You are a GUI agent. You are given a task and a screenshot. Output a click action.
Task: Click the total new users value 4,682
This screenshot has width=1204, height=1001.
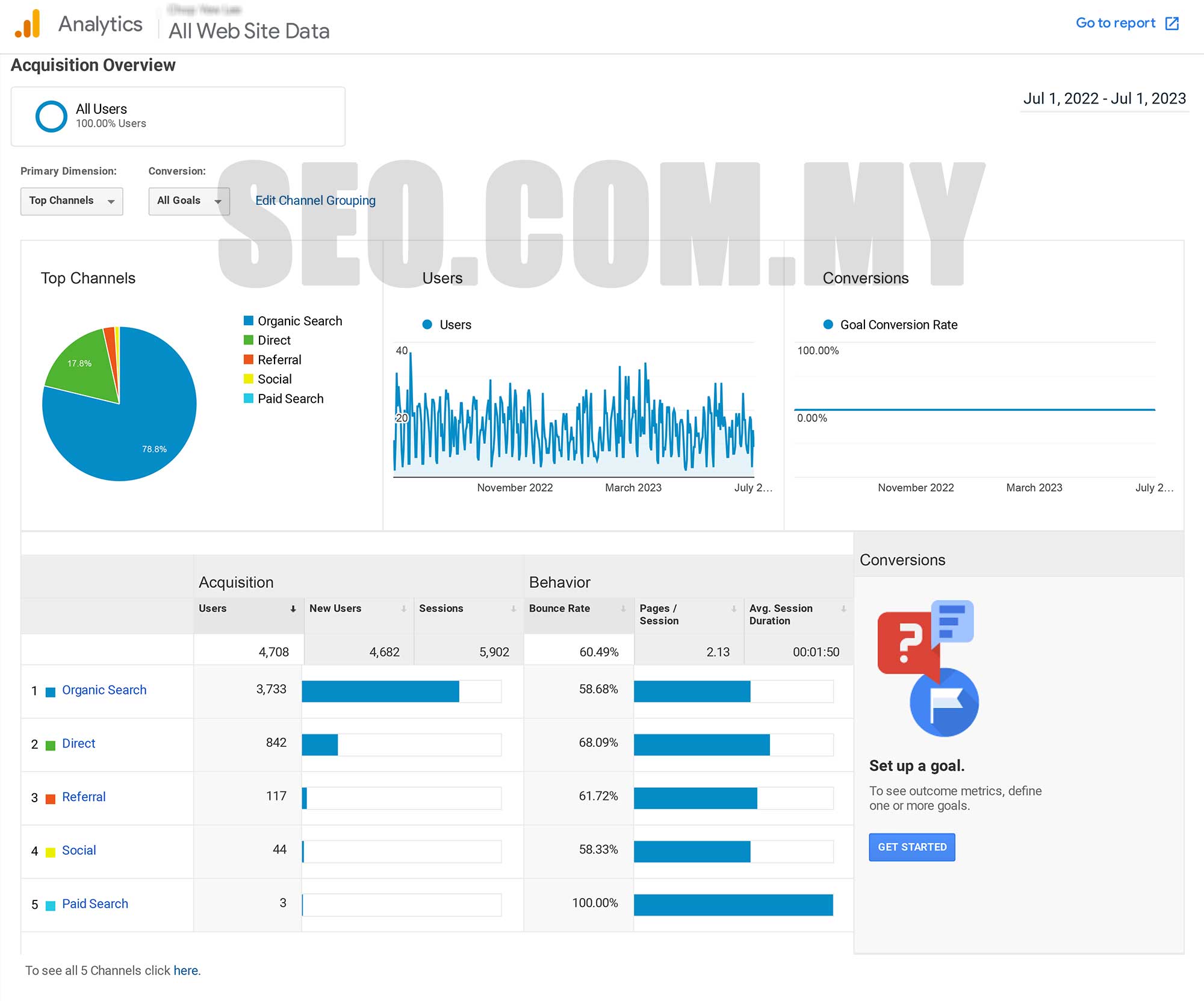385,652
